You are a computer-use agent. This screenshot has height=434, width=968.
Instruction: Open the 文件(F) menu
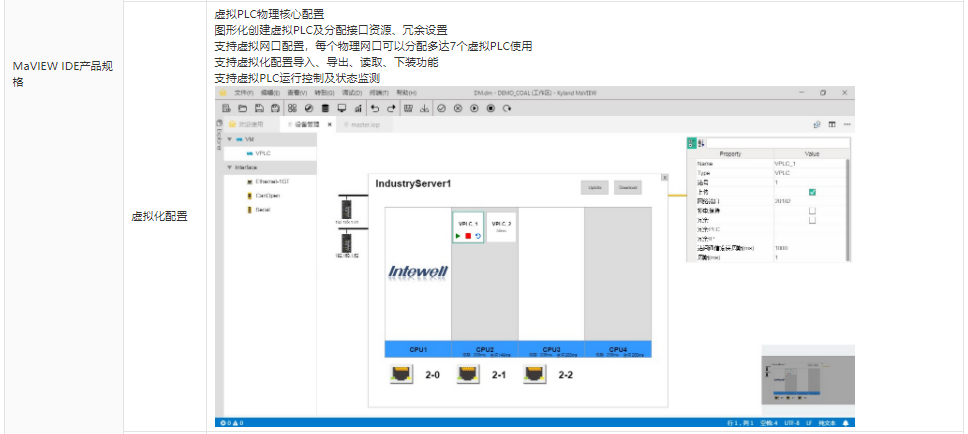click(243, 92)
